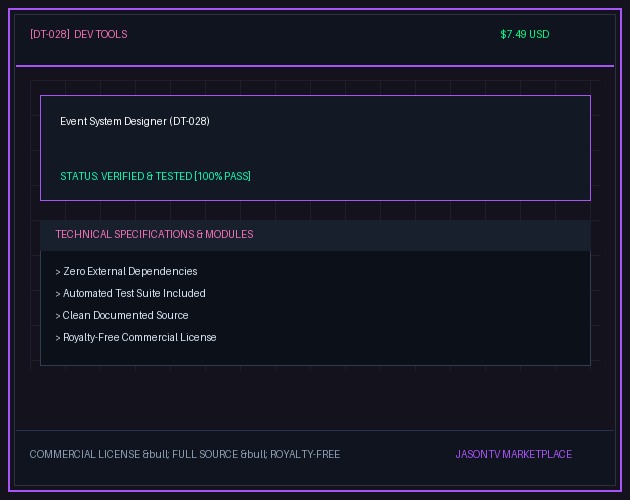Screen dimensions: 630x500
Task: Click the arrow before Zero External Dependencies
Action: click(58, 272)
